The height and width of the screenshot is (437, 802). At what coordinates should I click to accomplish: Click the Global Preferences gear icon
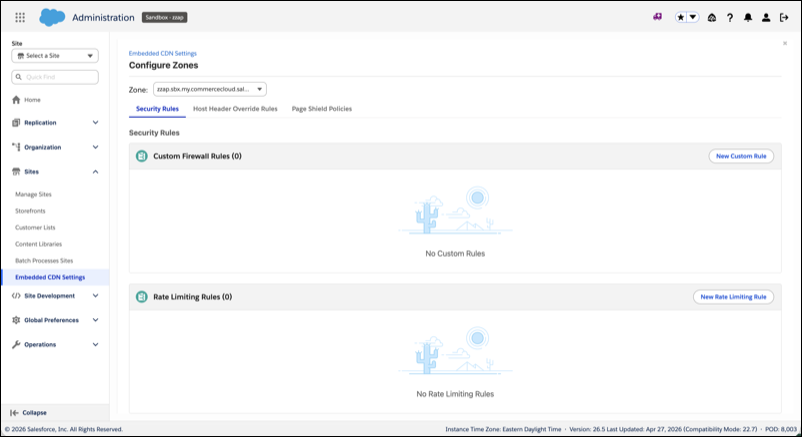click(x=16, y=320)
